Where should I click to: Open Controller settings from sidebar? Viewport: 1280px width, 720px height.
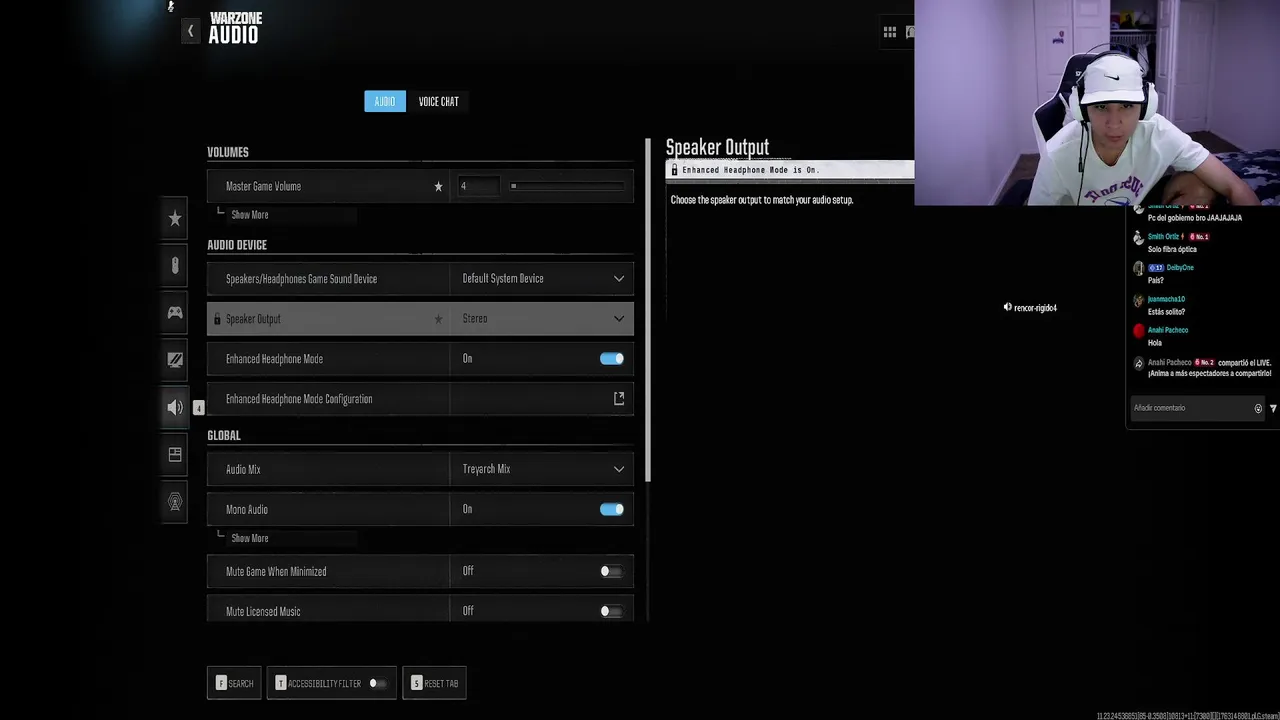coord(175,312)
